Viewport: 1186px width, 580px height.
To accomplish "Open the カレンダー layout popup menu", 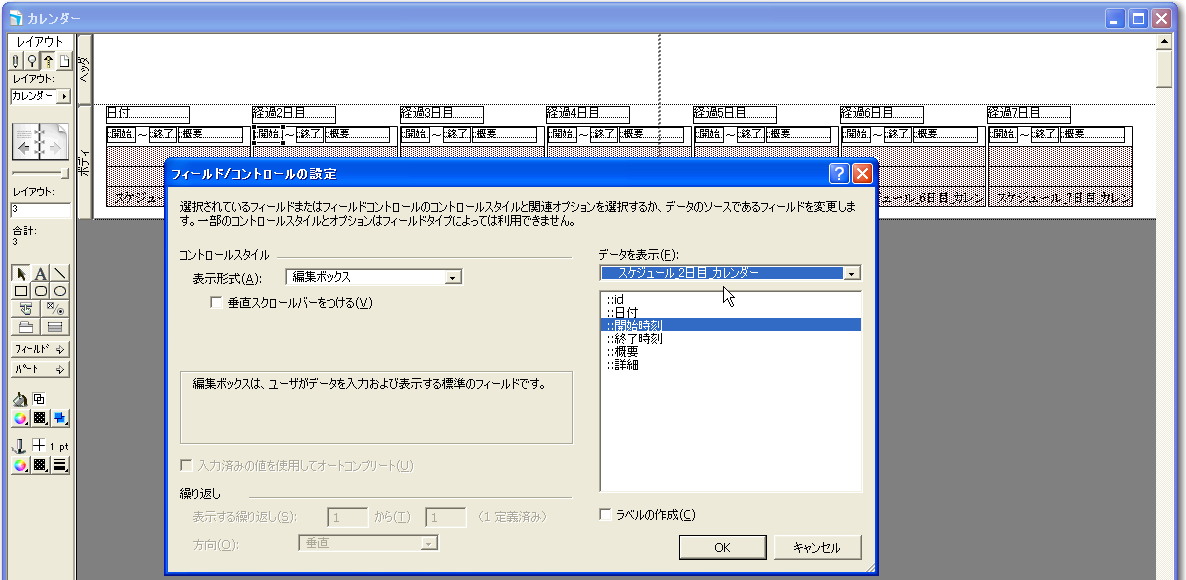I will point(64,97).
